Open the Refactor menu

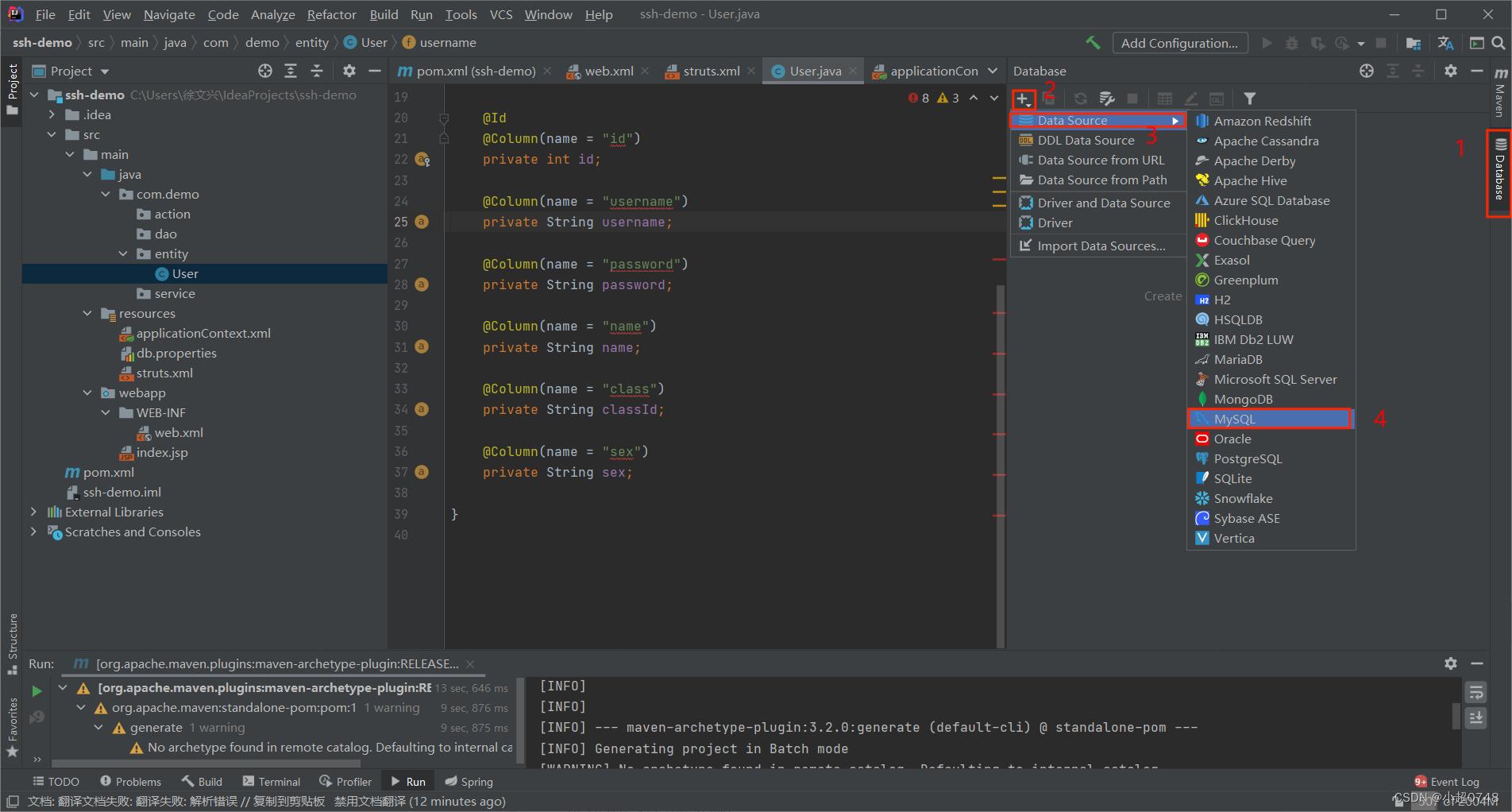click(x=331, y=14)
